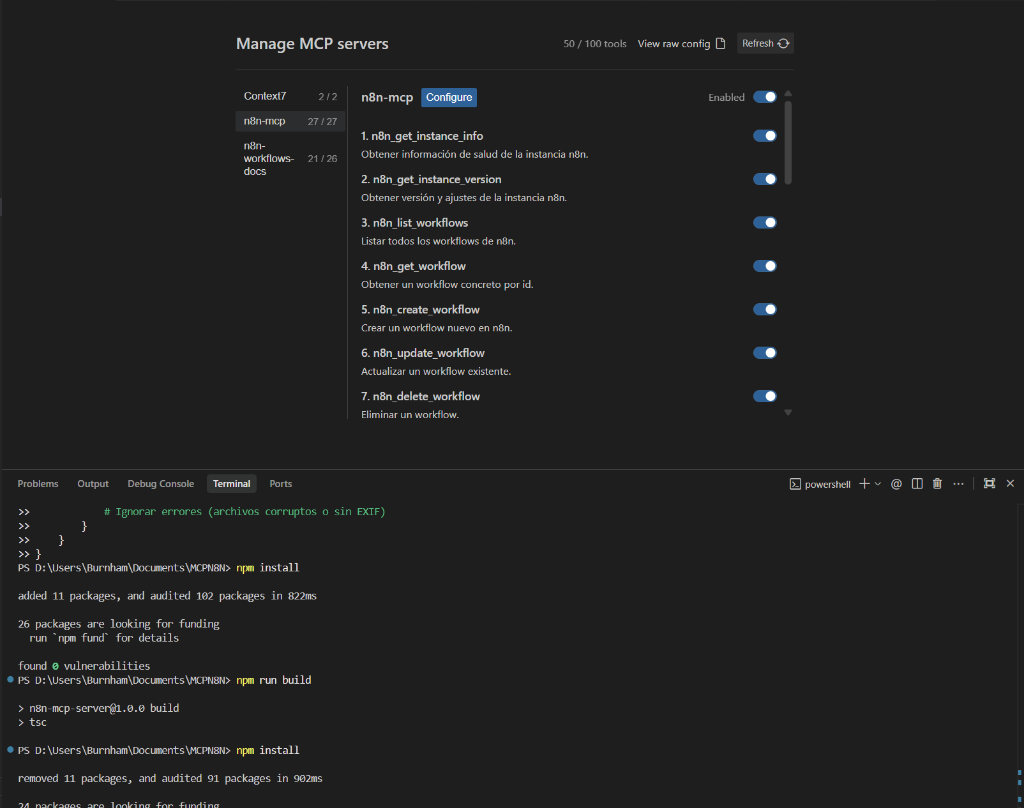
Task: Switch off n8n_create_workflow tool
Action: coord(765,310)
